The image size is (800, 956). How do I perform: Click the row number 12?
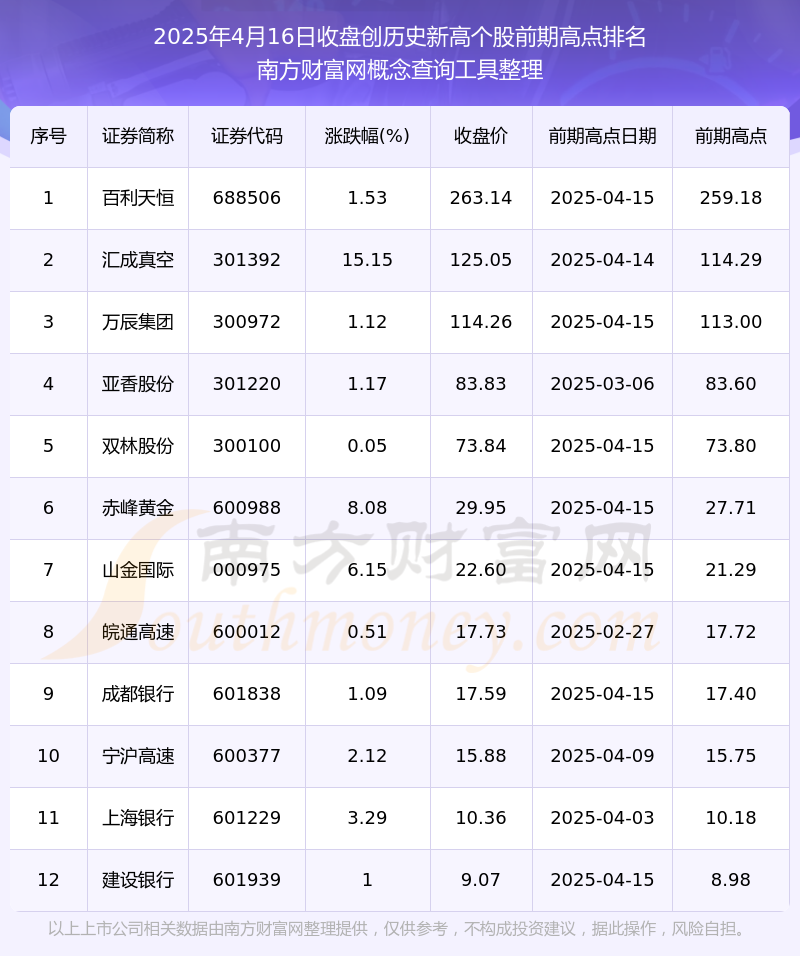coord(48,880)
